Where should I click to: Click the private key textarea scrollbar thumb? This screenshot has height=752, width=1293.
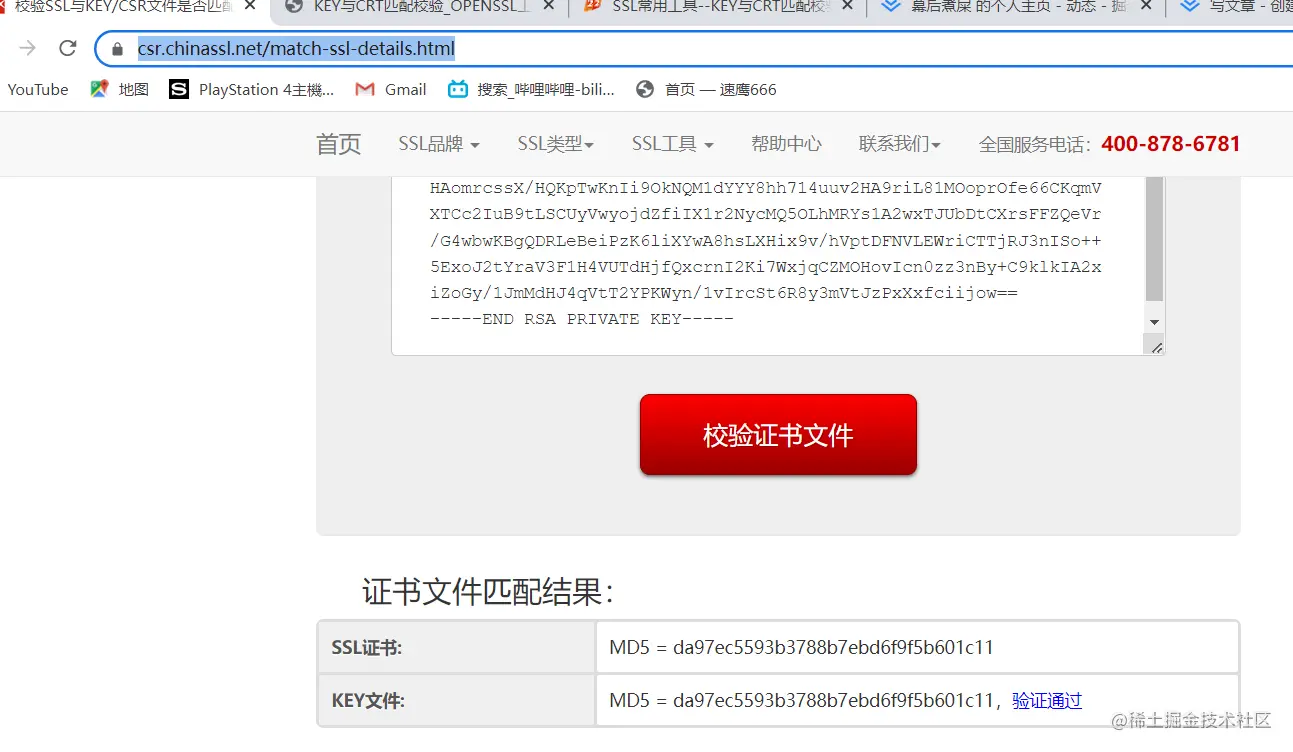click(x=1154, y=239)
